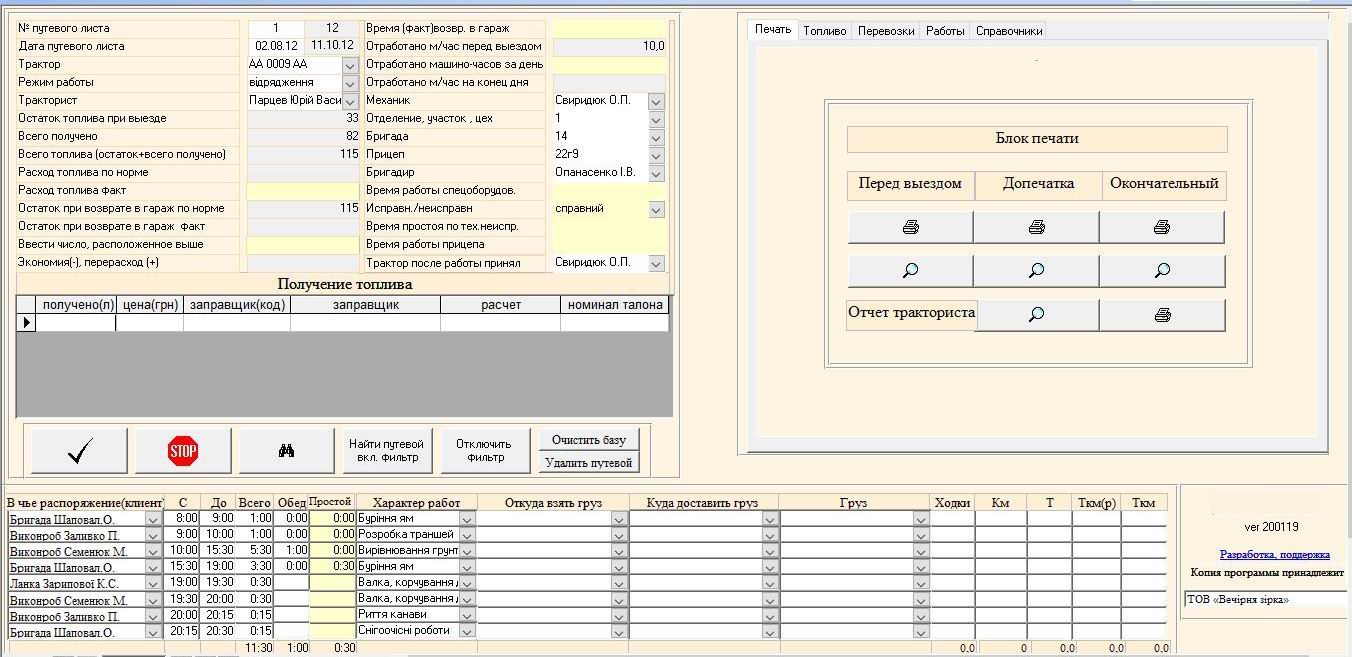Preview 'Перед выездом' with the magnifier icon
This screenshot has height=657, width=1352.
coord(910,270)
